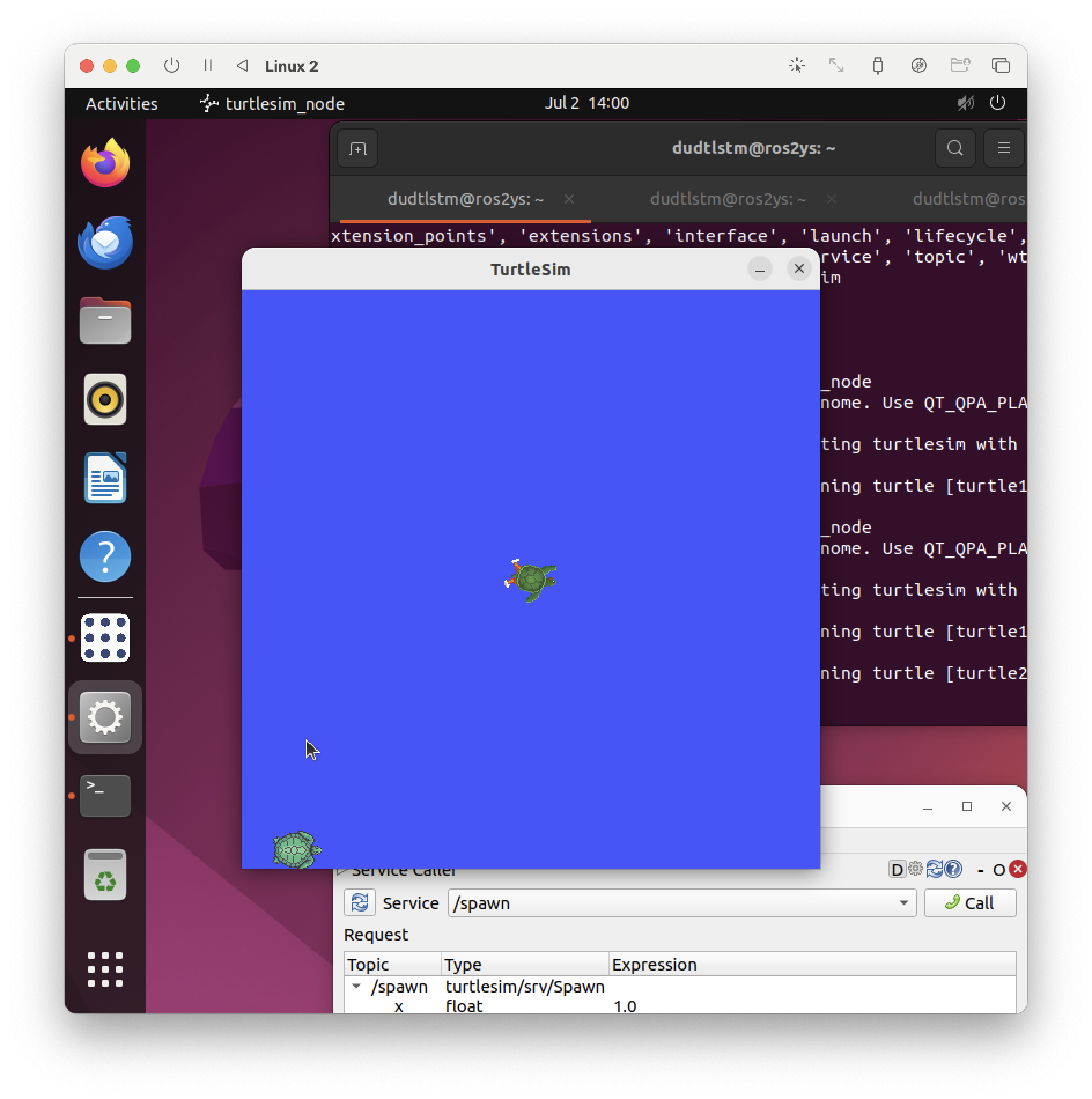The image size is (1092, 1099).
Task: Open the clock showing Jul 2 14:00
Action: [x=586, y=103]
